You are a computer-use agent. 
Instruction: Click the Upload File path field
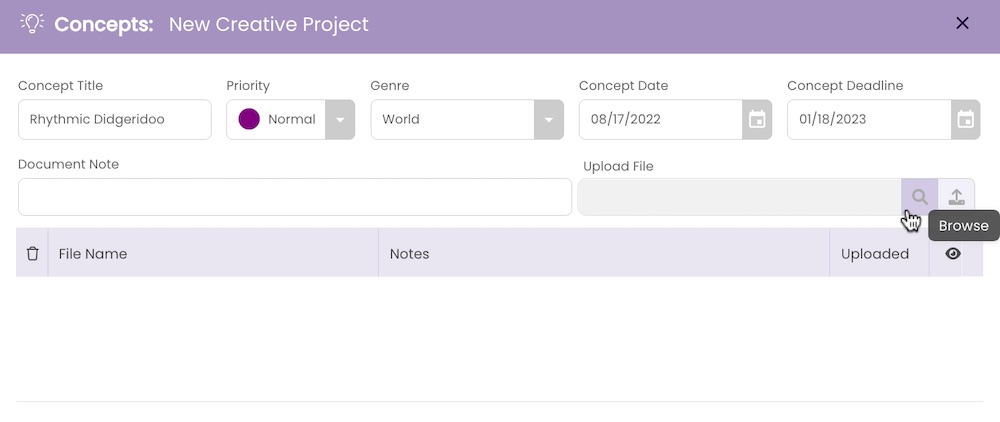[x=740, y=197]
